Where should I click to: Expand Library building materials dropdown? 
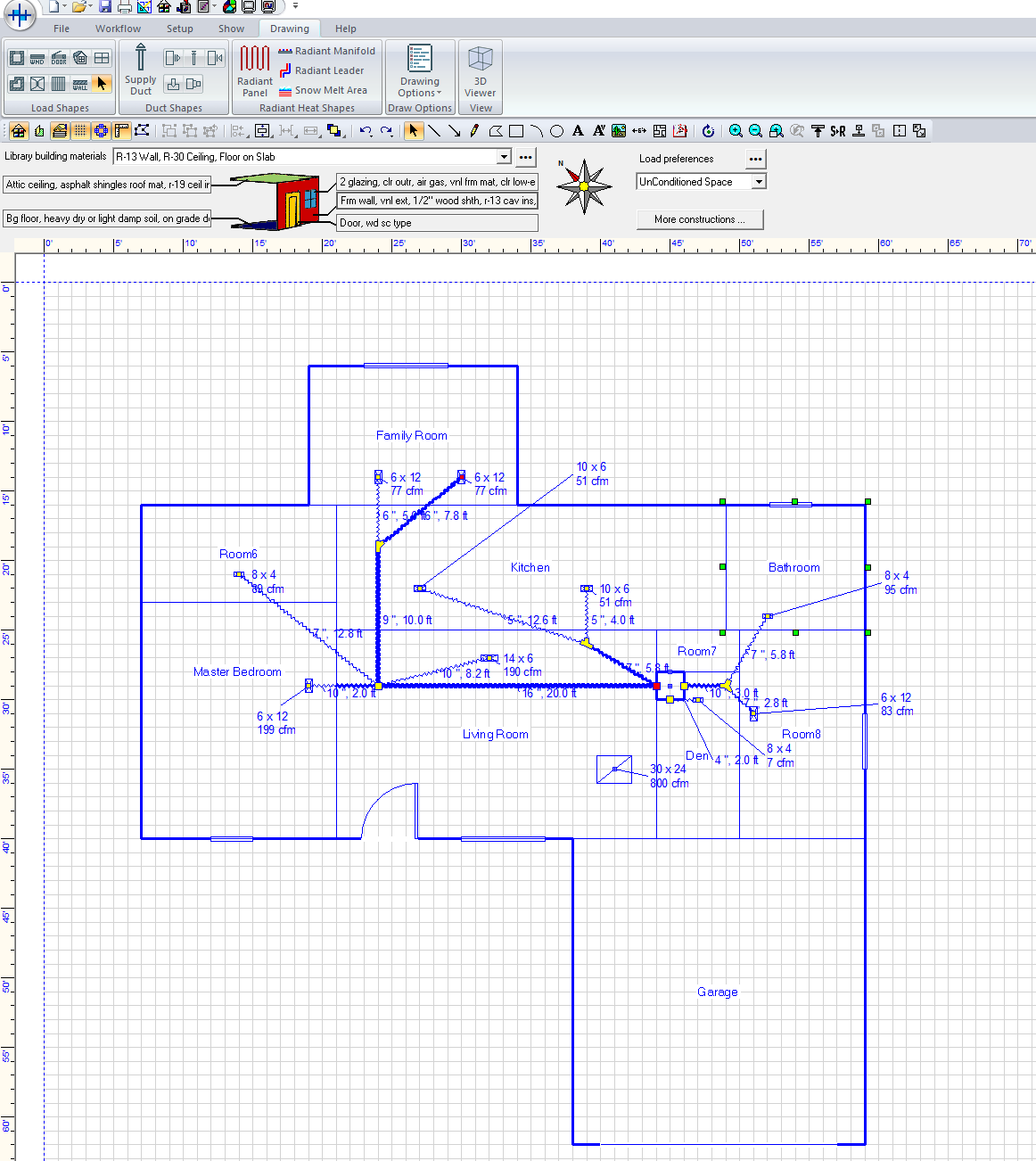point(505,157)
